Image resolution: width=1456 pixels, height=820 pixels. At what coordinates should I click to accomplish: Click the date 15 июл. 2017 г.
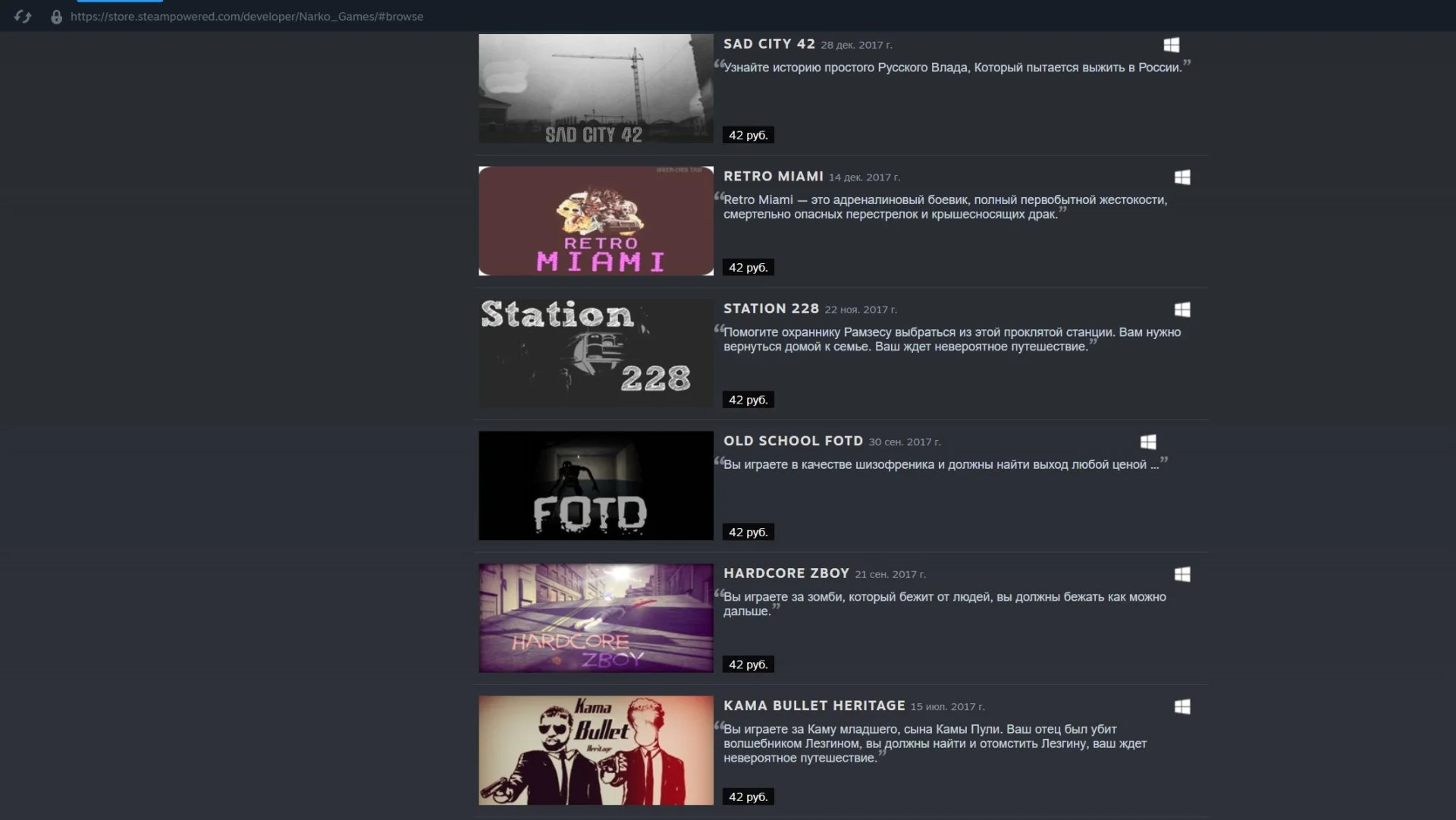coord(947,707)
